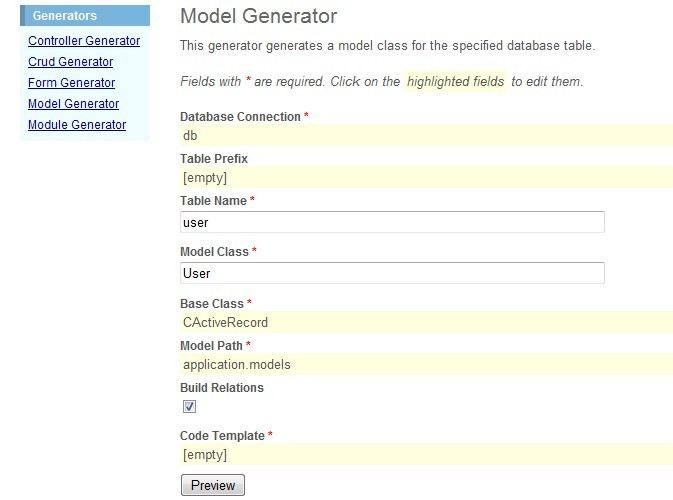The height and width of the screenshot is (500, 673).
Task: Open the Form Generator link
Action: coord(71,83)
